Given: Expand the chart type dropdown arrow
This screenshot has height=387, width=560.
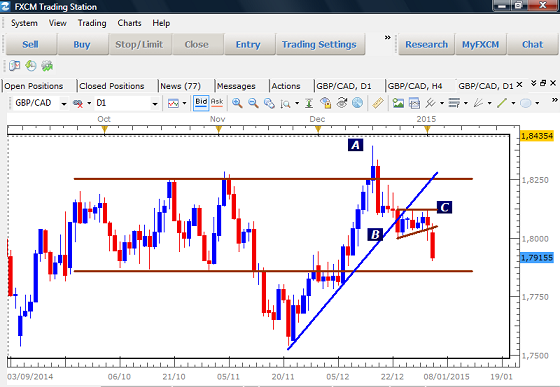Looking at the screenshot, I should (184, 104).
